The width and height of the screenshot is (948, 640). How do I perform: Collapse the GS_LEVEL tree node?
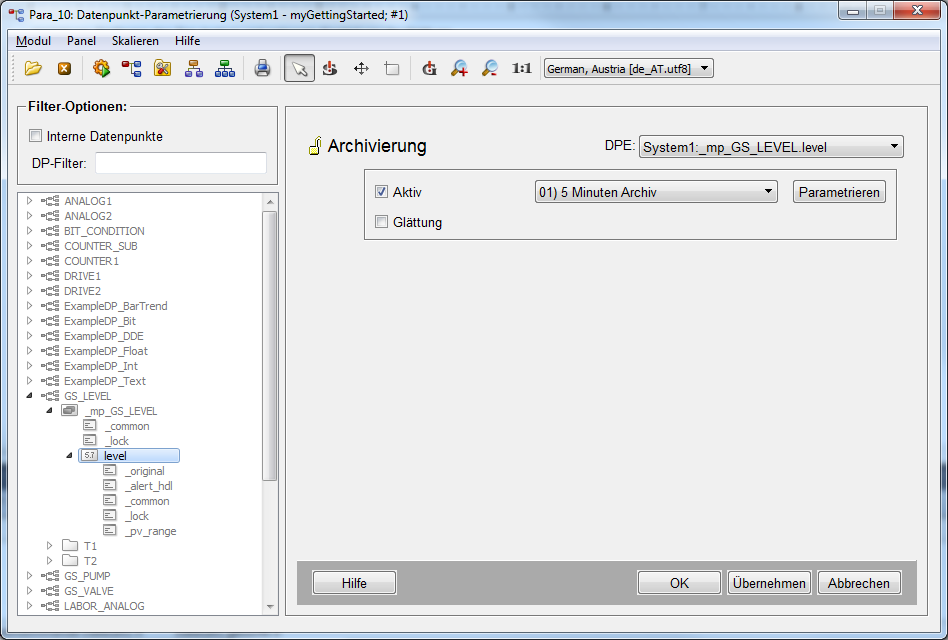tap(29, 395)
